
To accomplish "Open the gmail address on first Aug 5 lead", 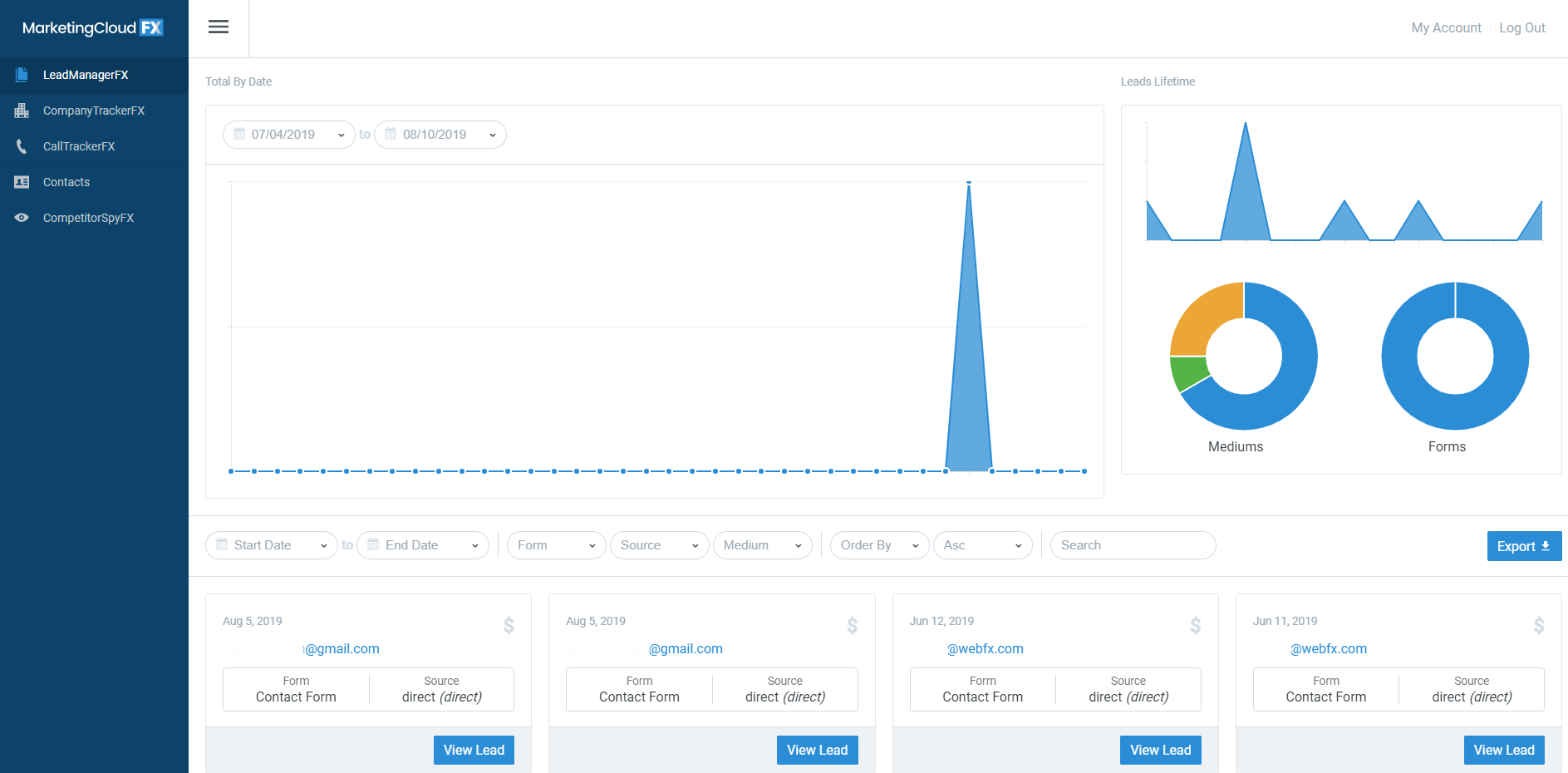I will [x=342, y=648].
